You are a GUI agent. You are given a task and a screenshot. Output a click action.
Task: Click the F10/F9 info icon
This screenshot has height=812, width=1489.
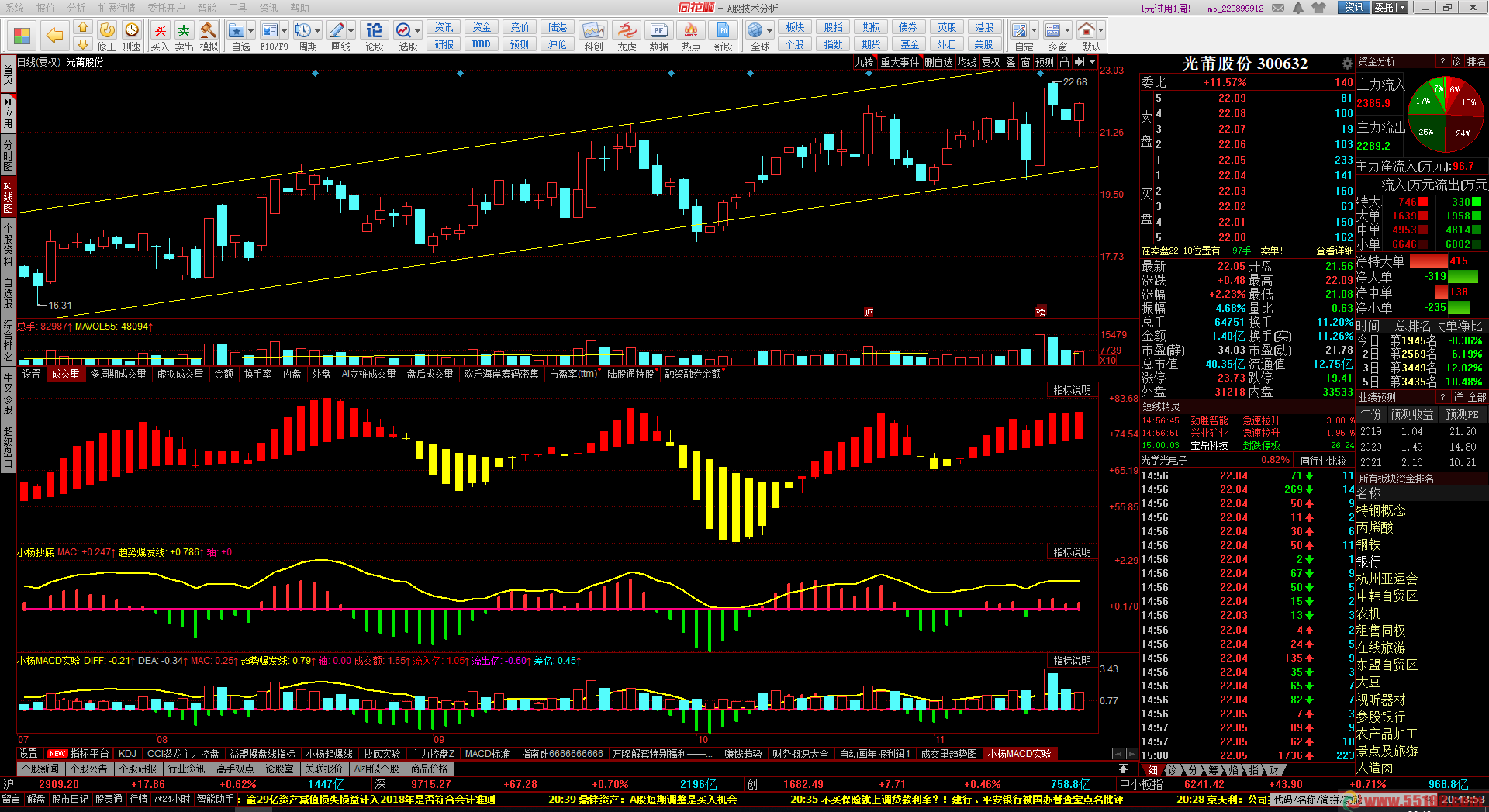click(x=269, y=30)
